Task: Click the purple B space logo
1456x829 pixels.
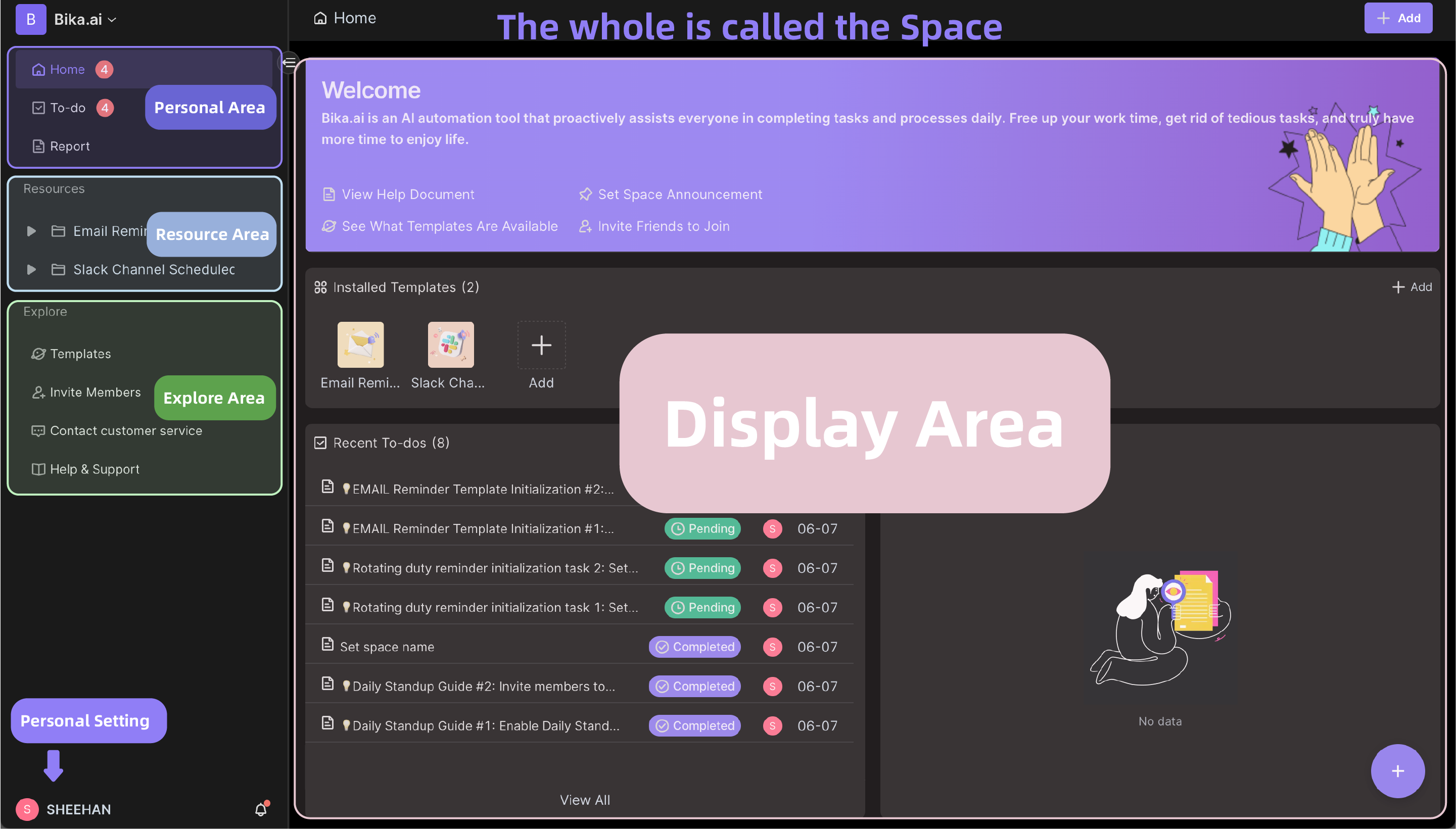Action: pos(31,19)
